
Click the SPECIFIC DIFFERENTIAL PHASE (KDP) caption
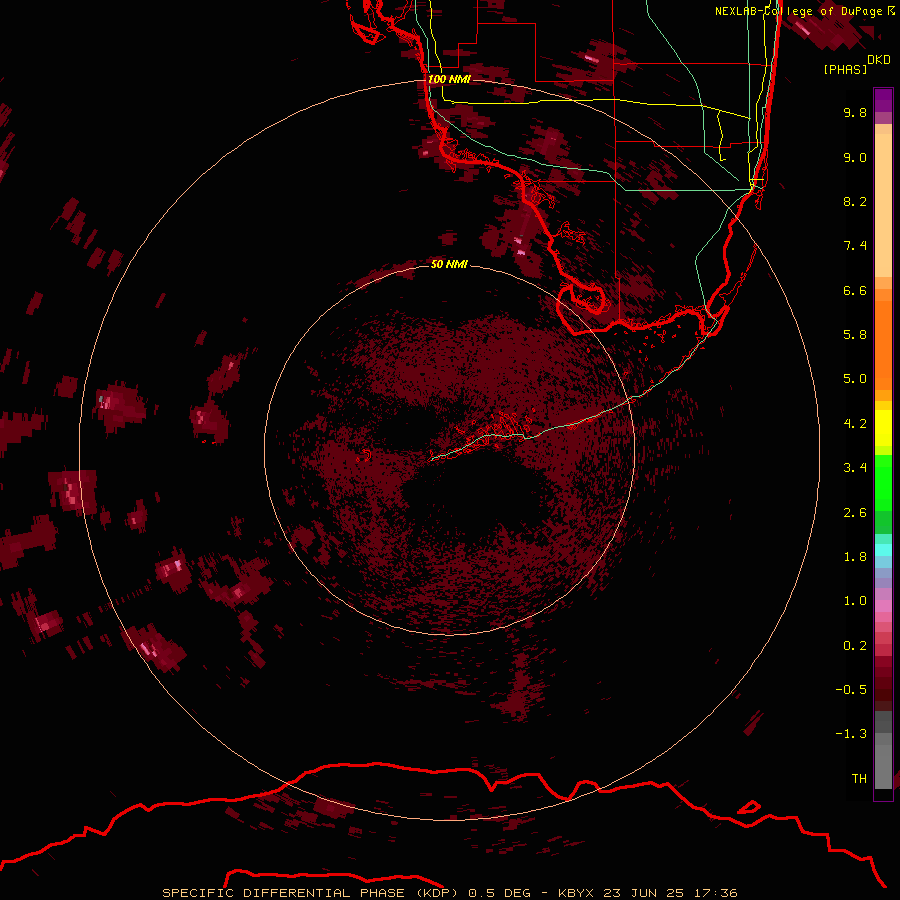coord(310,893)
